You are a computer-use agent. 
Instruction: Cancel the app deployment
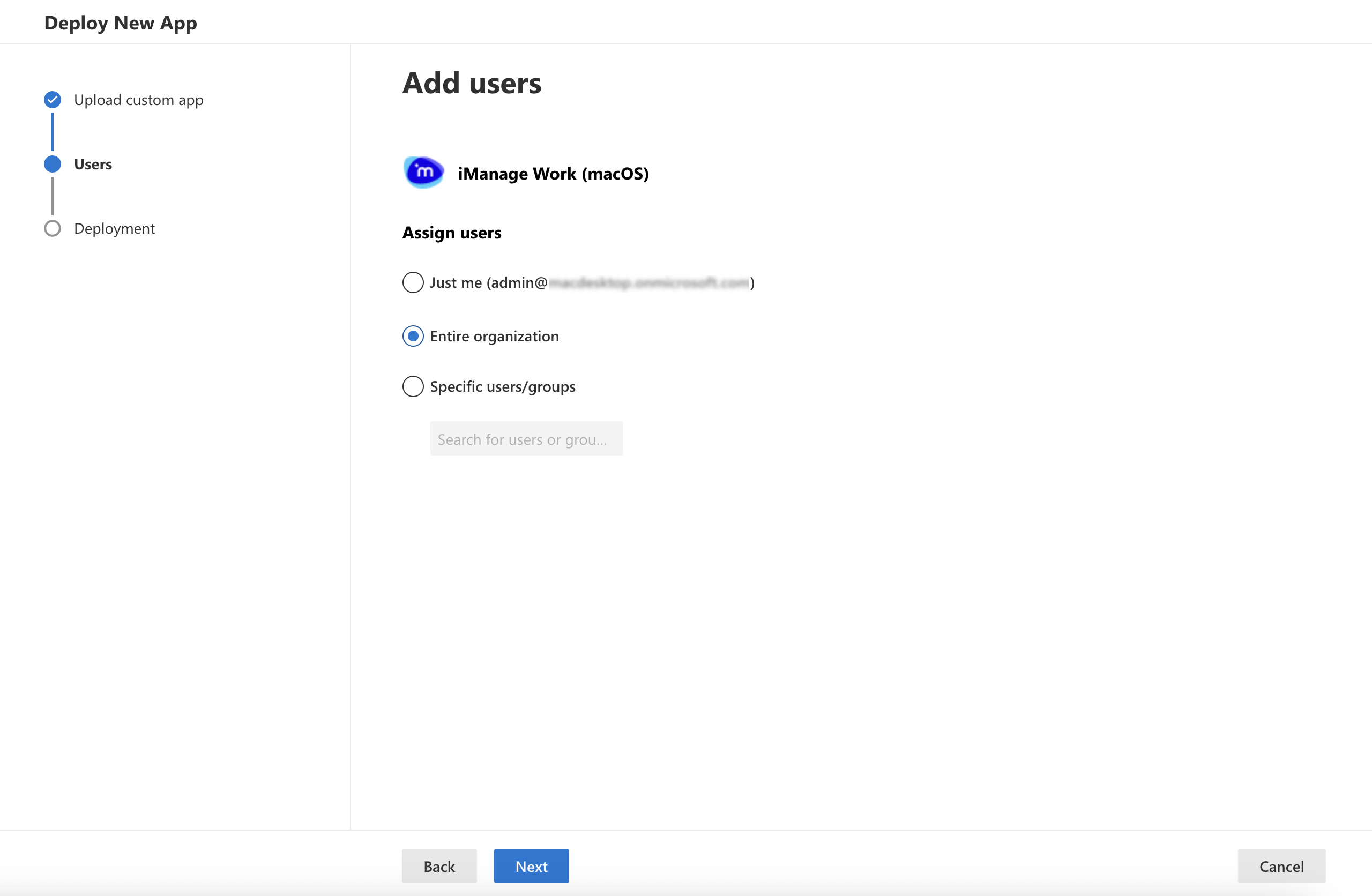click(1281, 866)
